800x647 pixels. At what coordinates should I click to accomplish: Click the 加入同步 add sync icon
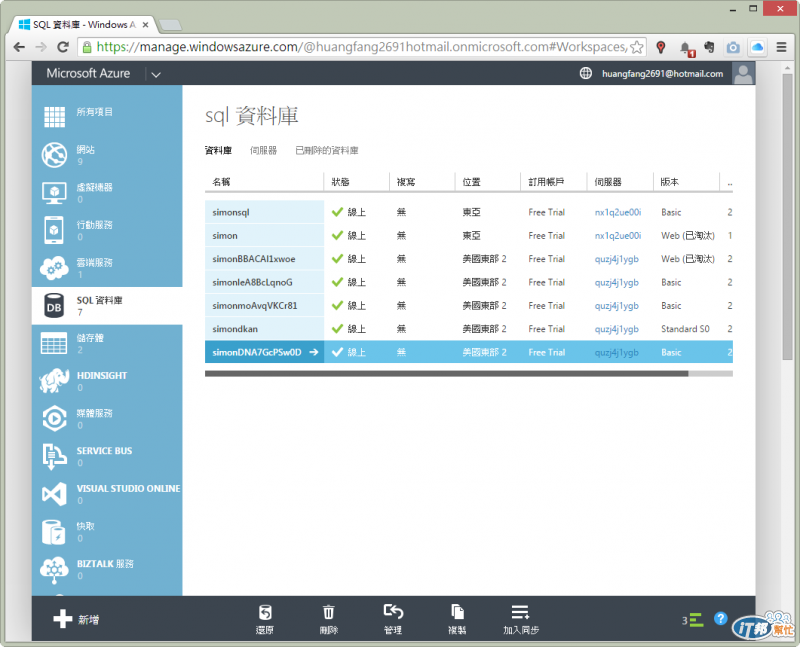(520, 612)
